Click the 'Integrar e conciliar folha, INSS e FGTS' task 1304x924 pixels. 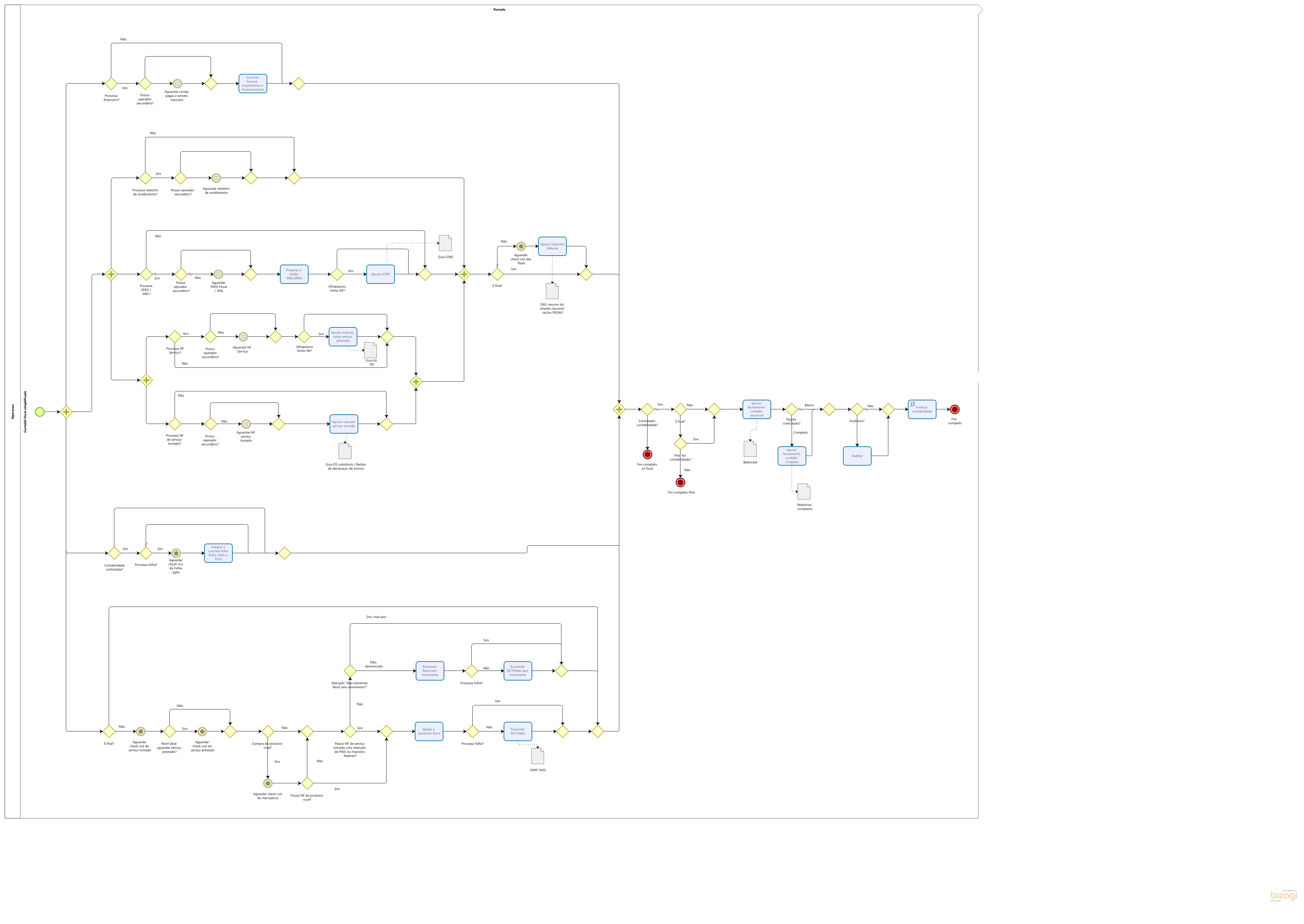click(x=218, y=553)
